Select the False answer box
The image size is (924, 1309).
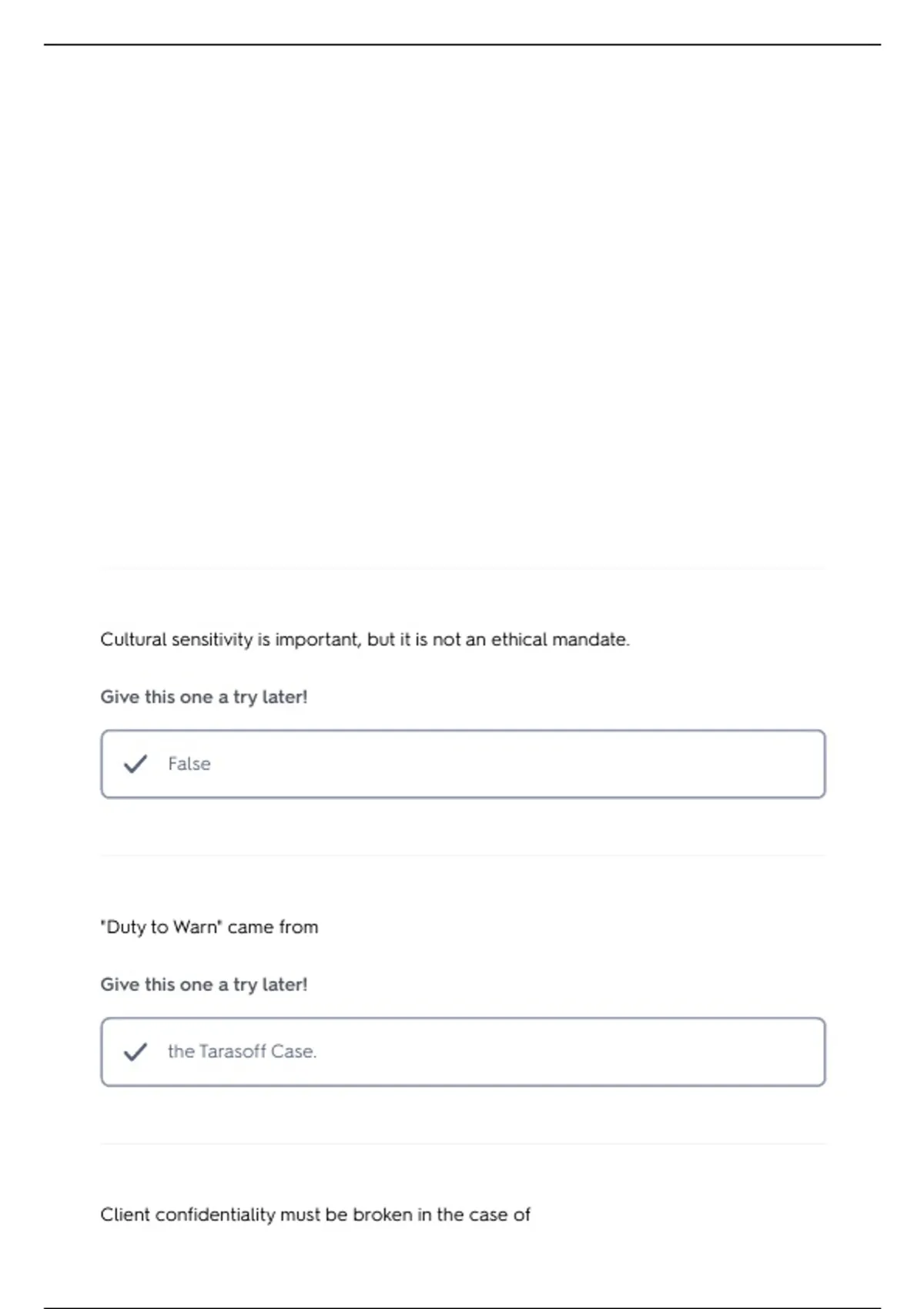coord(463,764)
